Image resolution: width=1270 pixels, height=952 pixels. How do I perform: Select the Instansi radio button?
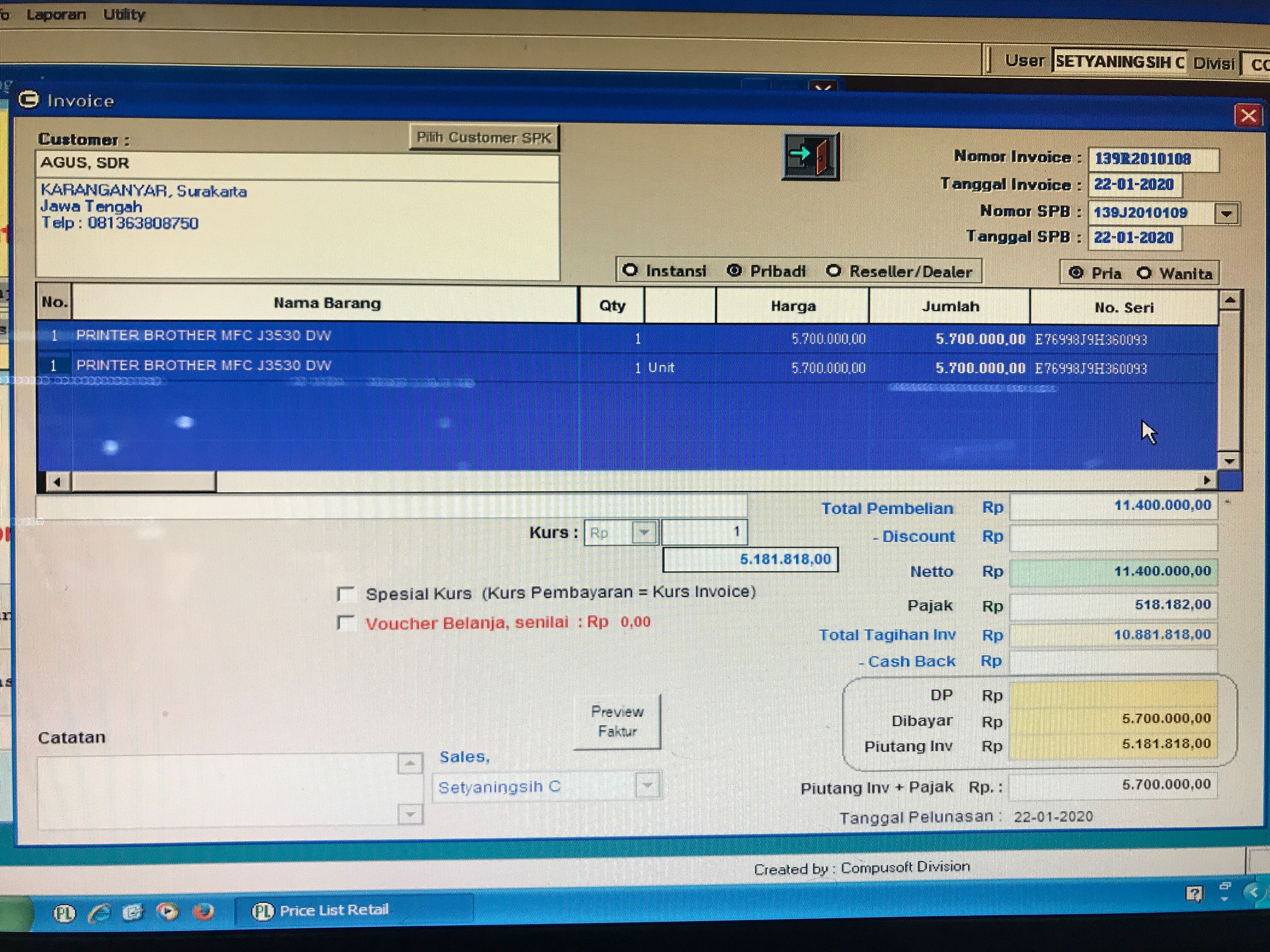630,270
